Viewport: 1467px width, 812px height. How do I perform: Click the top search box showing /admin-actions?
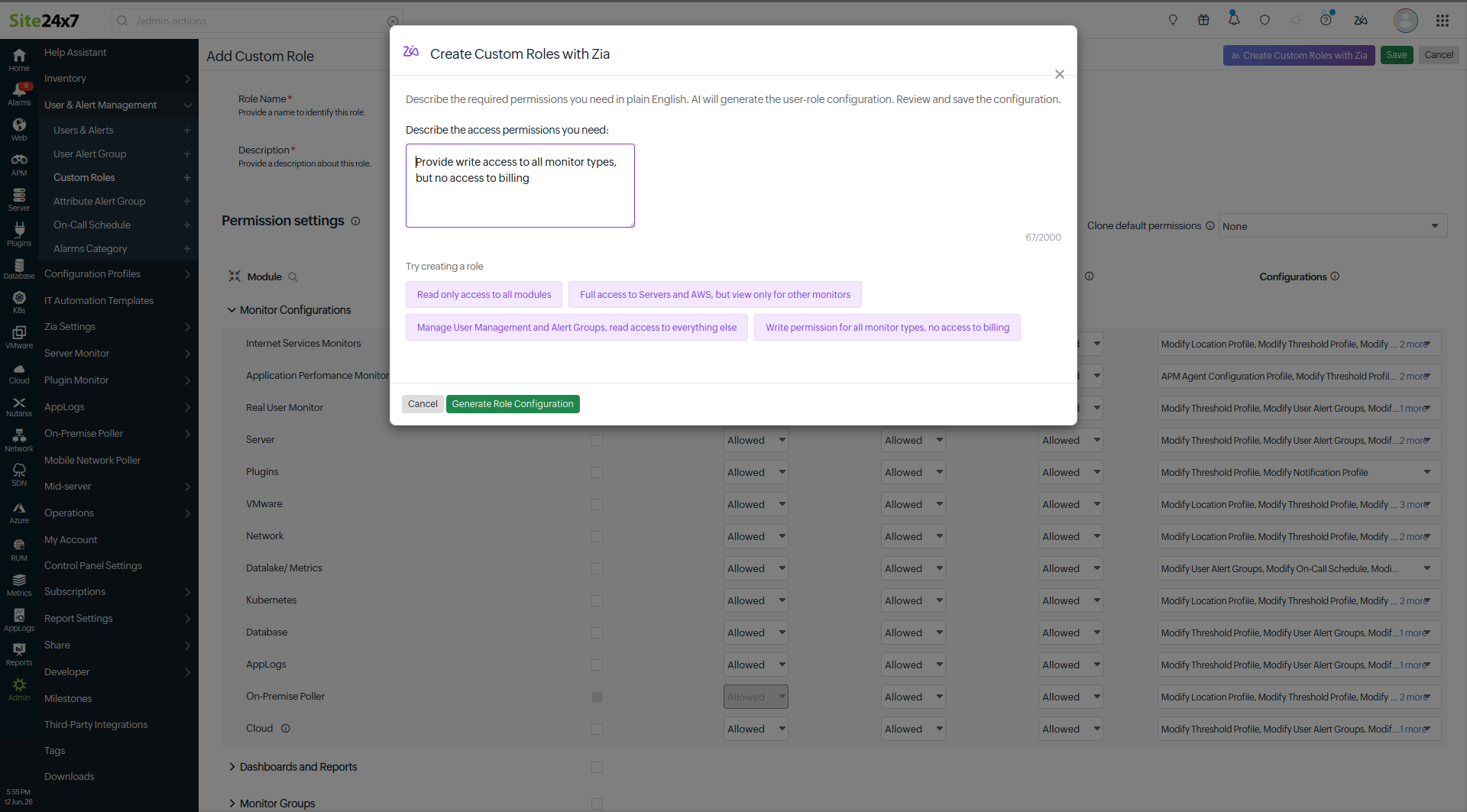[x=257, y=21]
